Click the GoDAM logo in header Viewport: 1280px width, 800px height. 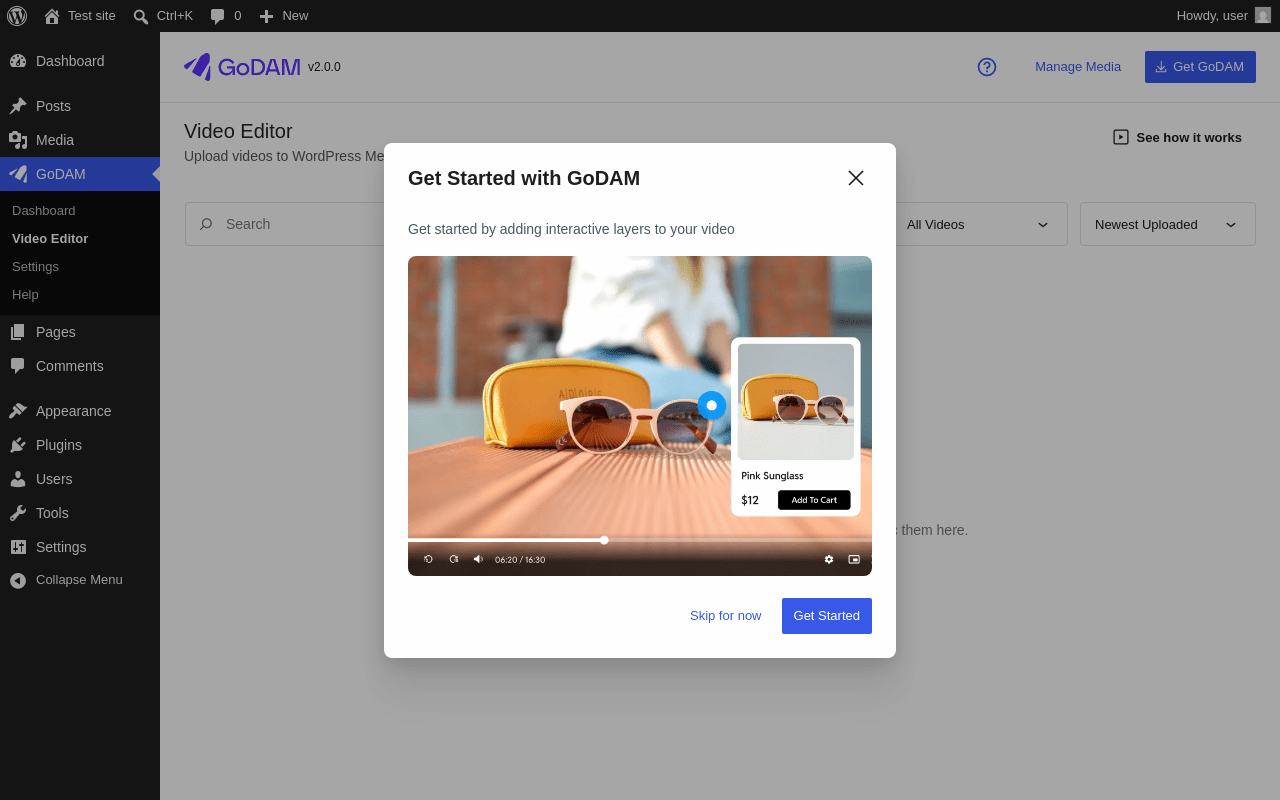coord(242,67)
